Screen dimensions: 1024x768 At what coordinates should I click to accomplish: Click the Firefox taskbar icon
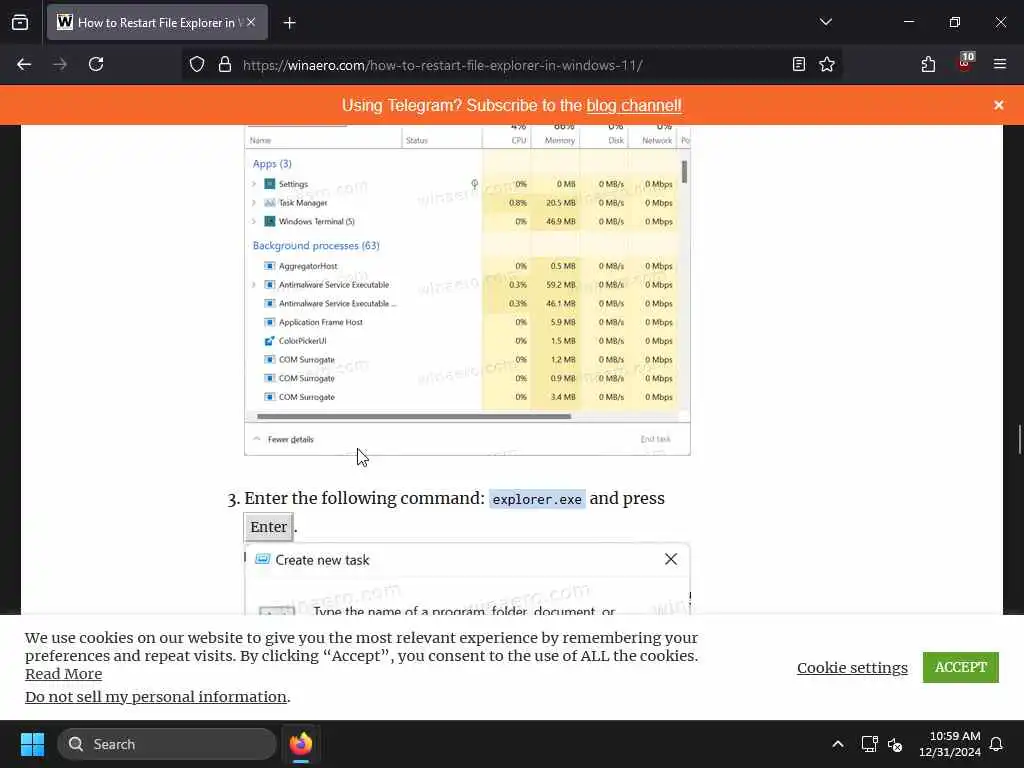[x=300, y=744]
